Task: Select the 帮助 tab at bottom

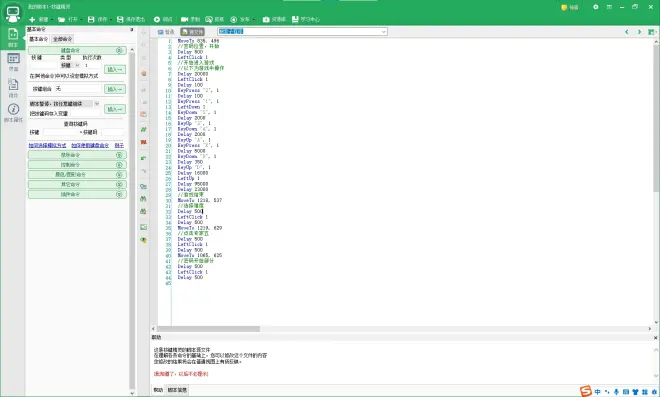Action: coord(158,390)
